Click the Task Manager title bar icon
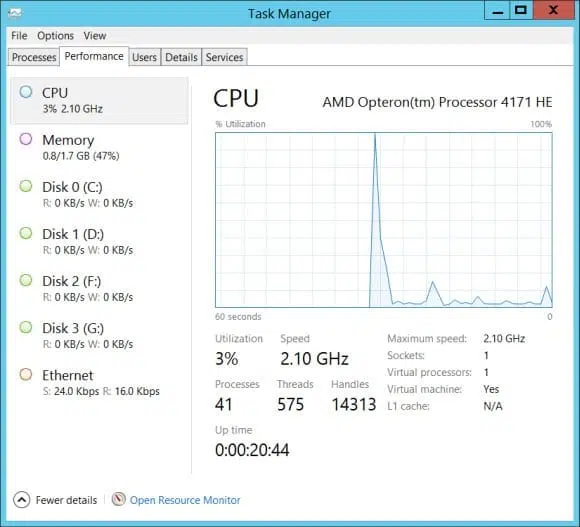 (15, 13)
